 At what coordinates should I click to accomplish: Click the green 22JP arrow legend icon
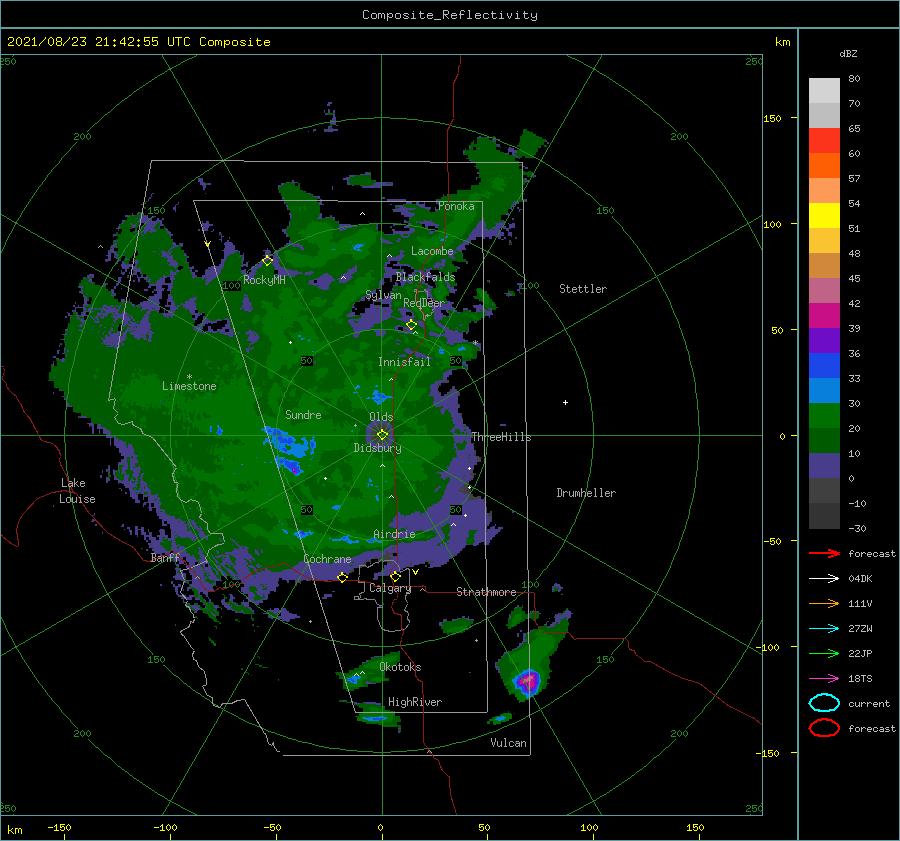(824, 653)
